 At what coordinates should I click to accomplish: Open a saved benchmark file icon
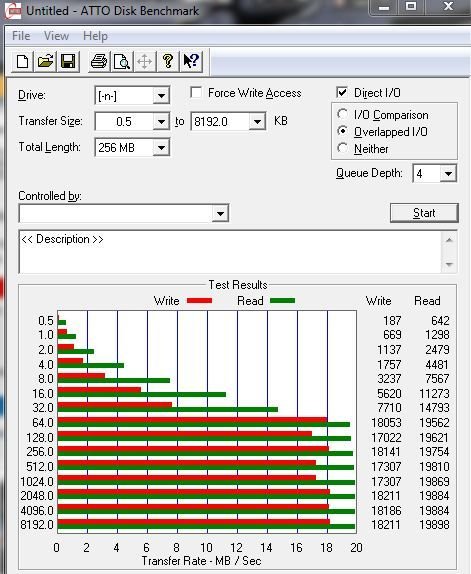click(45, 61)
